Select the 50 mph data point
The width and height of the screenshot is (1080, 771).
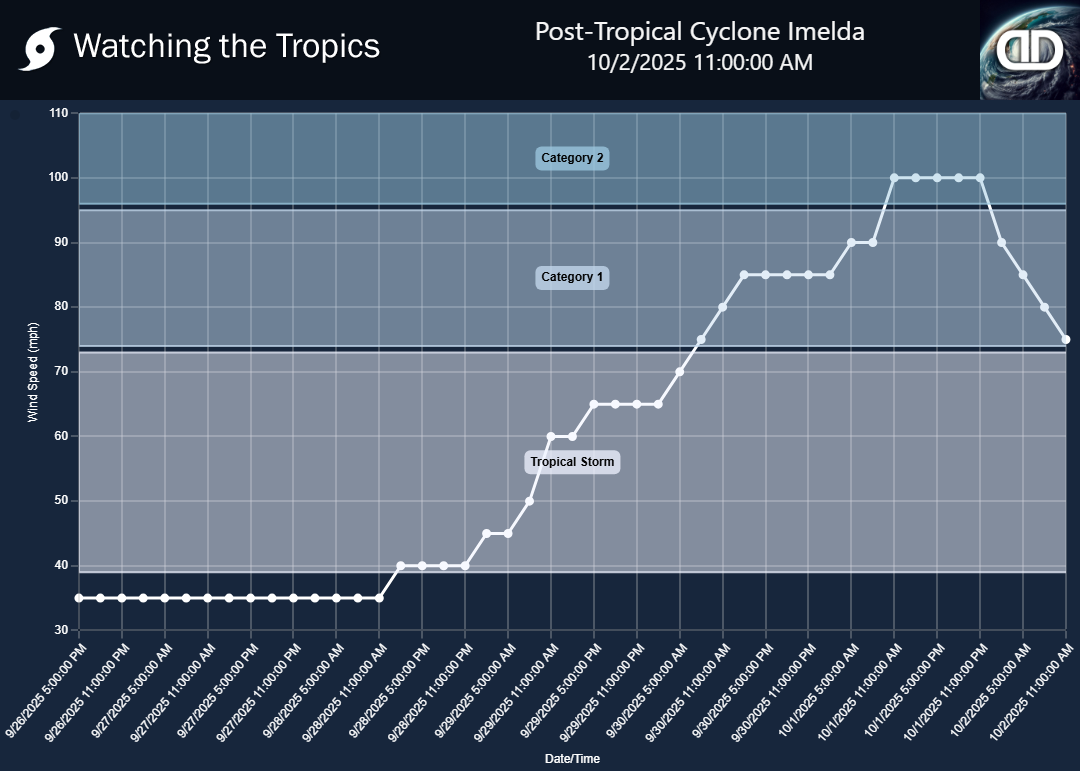529,501
